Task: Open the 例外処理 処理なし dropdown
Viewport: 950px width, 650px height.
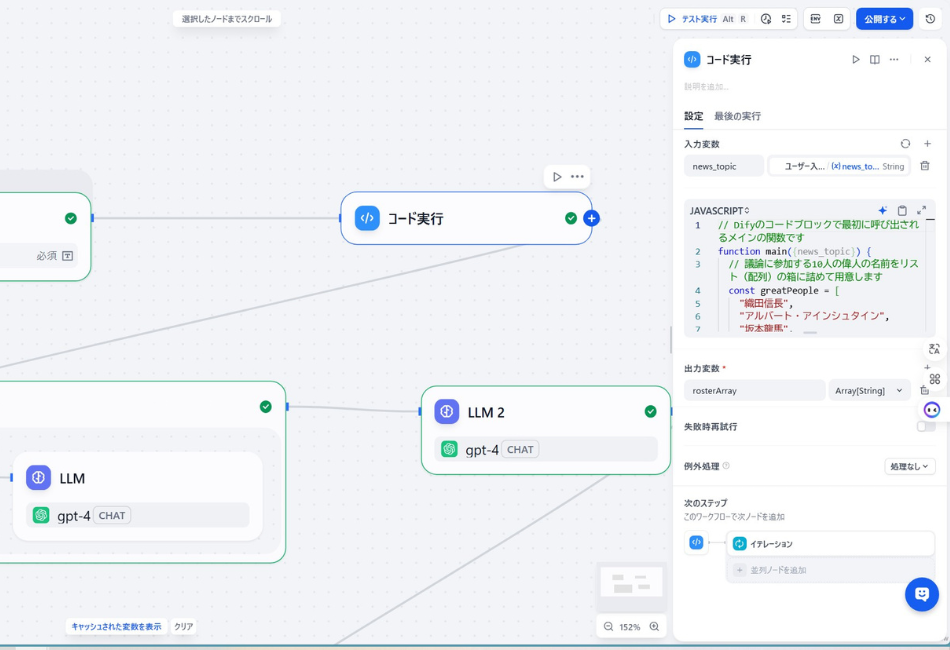Action: pos(912,465)
